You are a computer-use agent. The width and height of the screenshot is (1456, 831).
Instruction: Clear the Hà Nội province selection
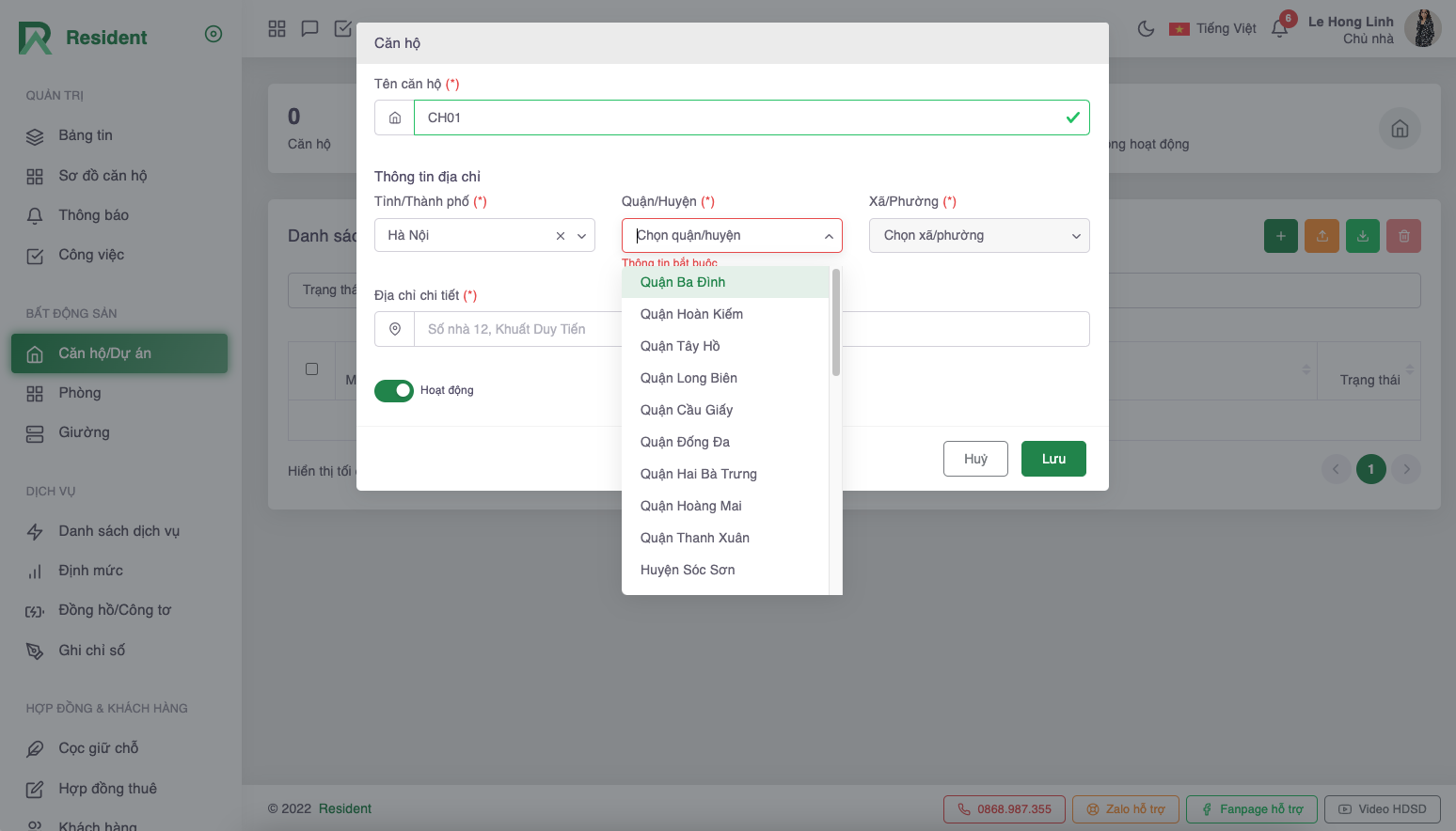561,236
